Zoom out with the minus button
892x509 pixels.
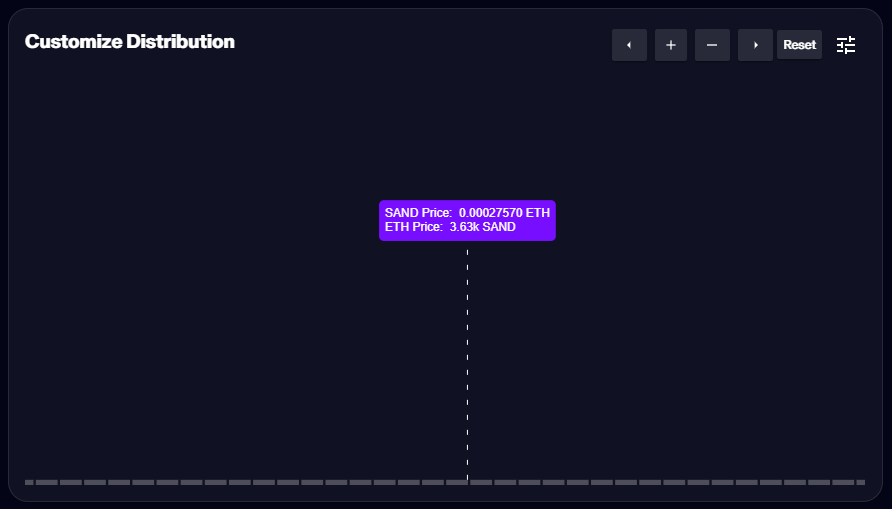pyautogui.click(x=712, y=45)
